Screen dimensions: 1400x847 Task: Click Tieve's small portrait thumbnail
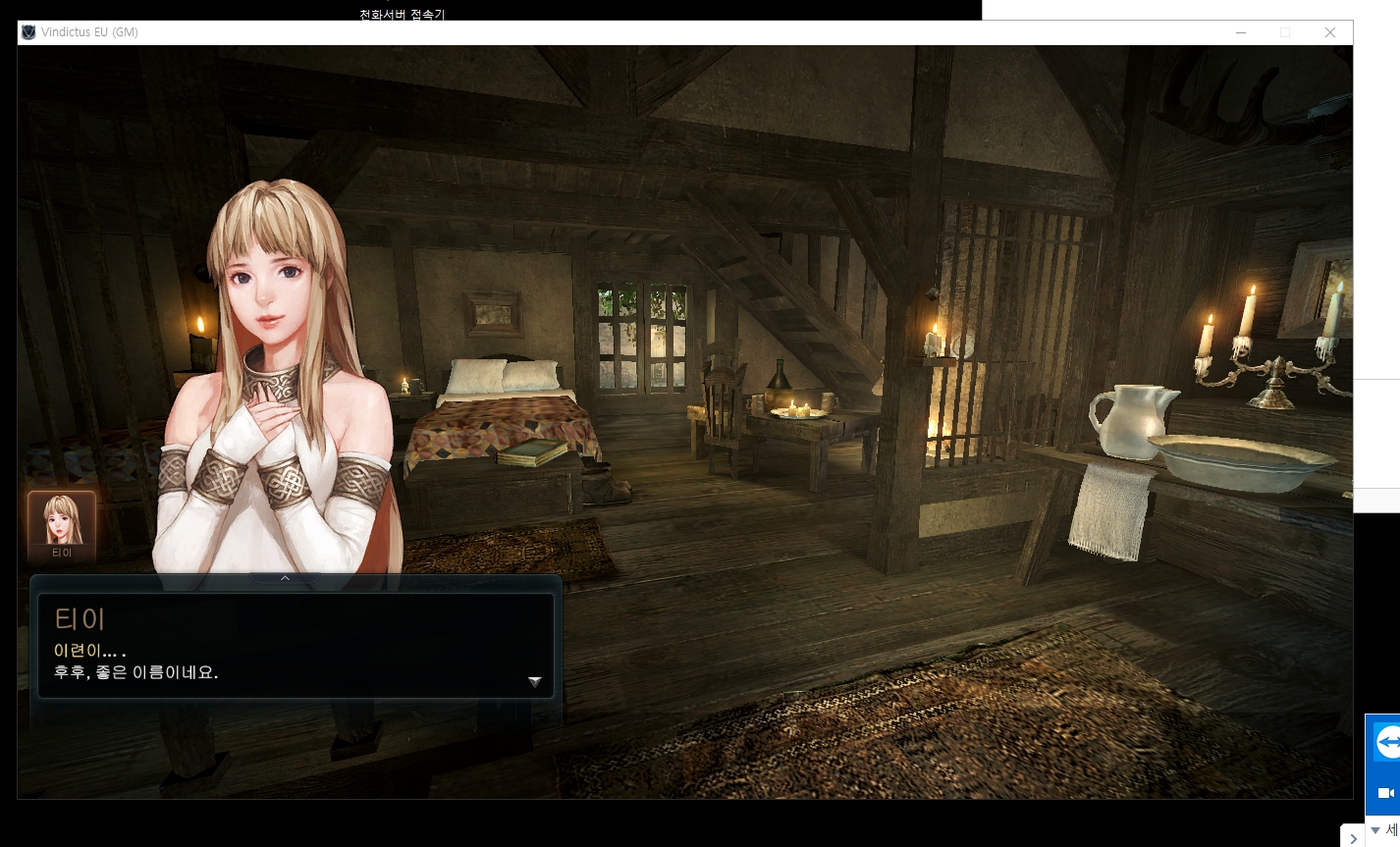point(62,518)
